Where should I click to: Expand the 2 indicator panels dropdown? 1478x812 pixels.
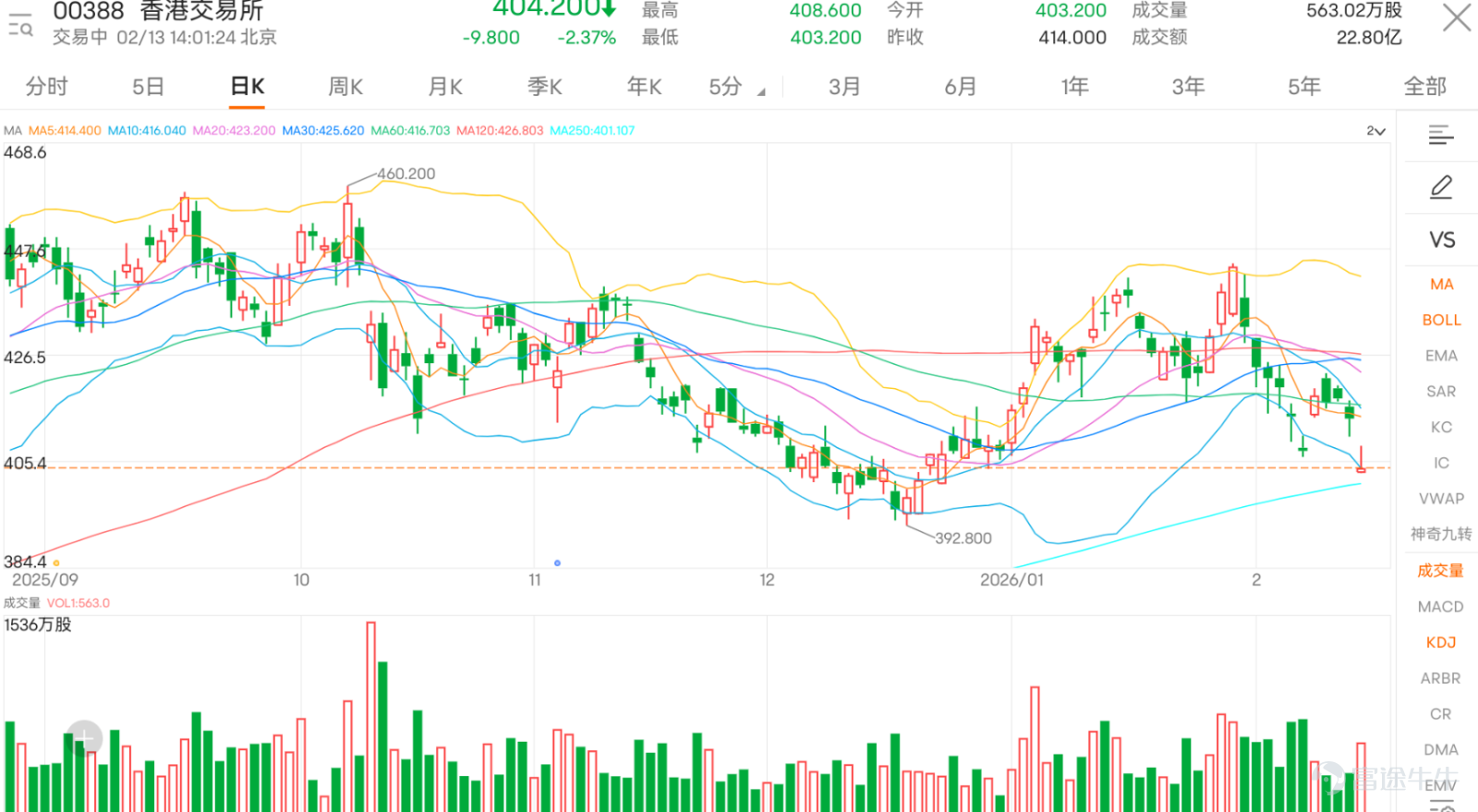[1375, 131]
